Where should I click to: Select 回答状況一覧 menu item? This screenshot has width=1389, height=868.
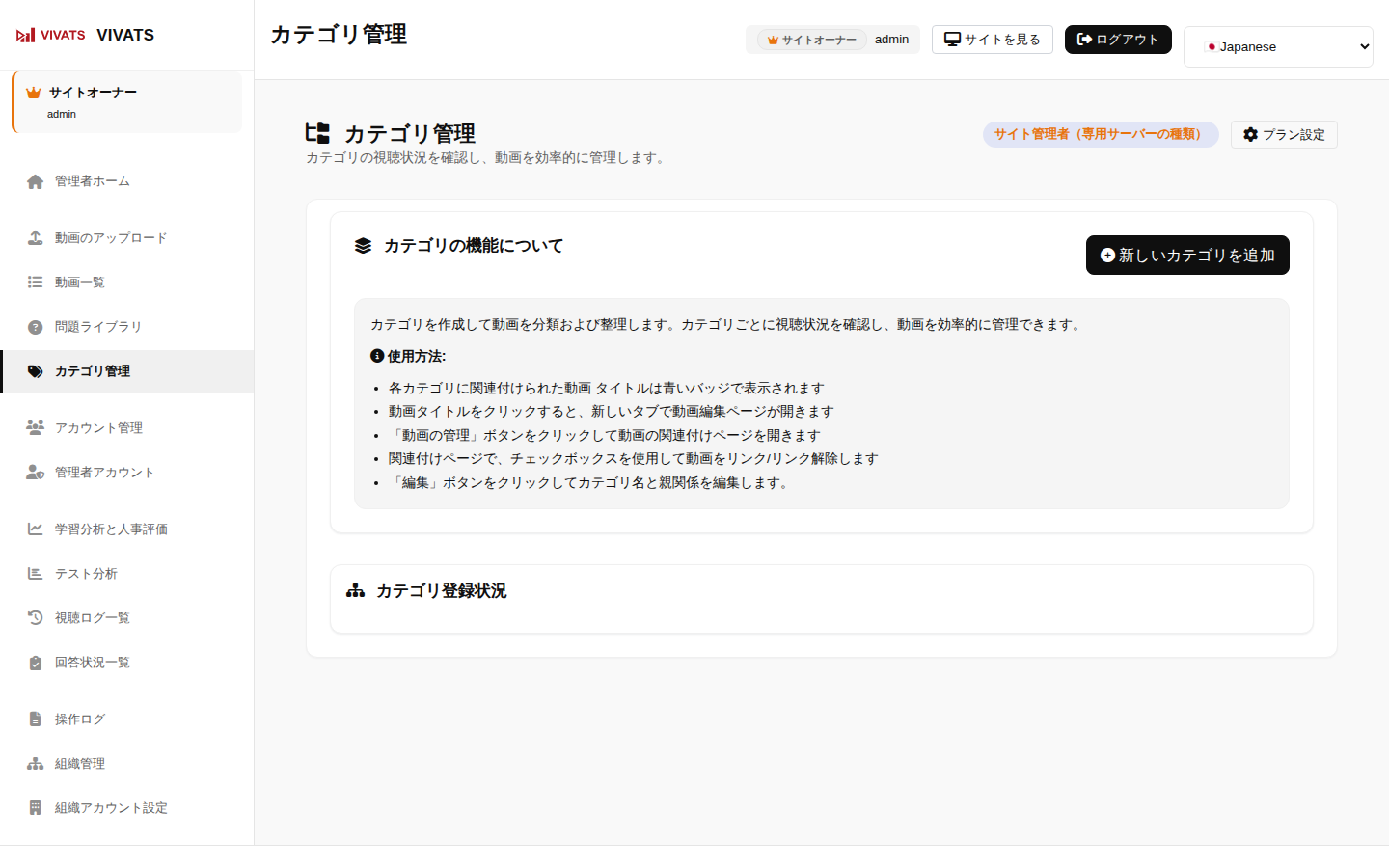tap(127, 663)
